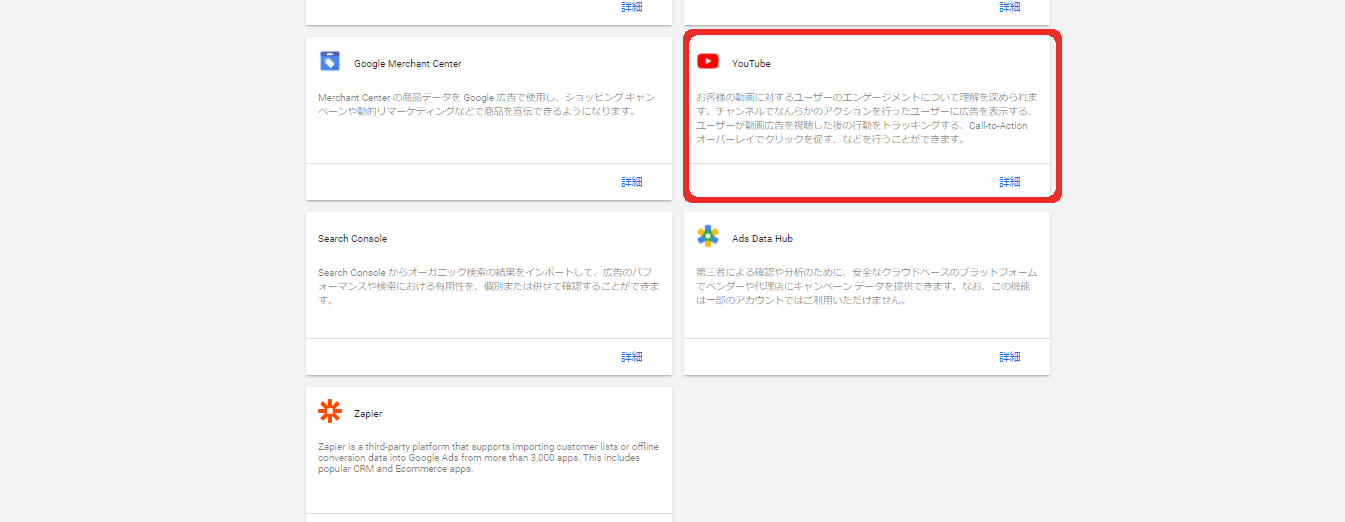Select the Search Console card title

(352, 239)
